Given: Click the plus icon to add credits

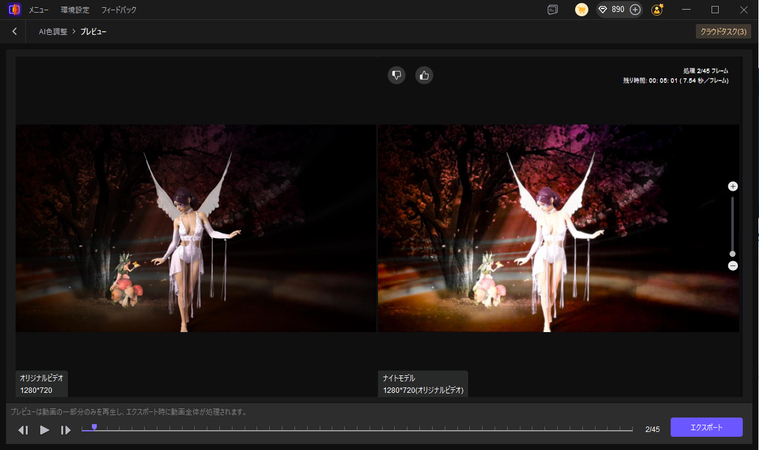Looking at the screenshot, I should click(635, 9).
